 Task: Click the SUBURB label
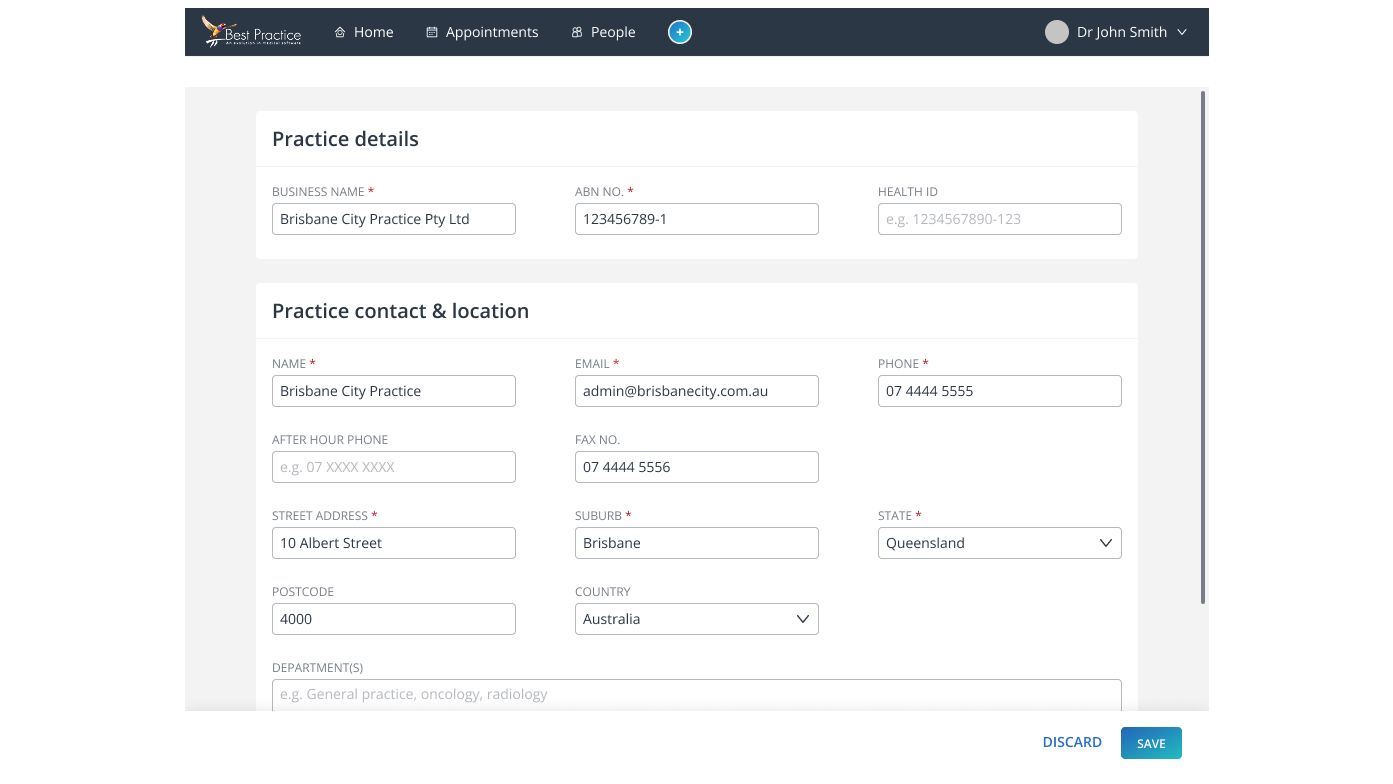598,516
